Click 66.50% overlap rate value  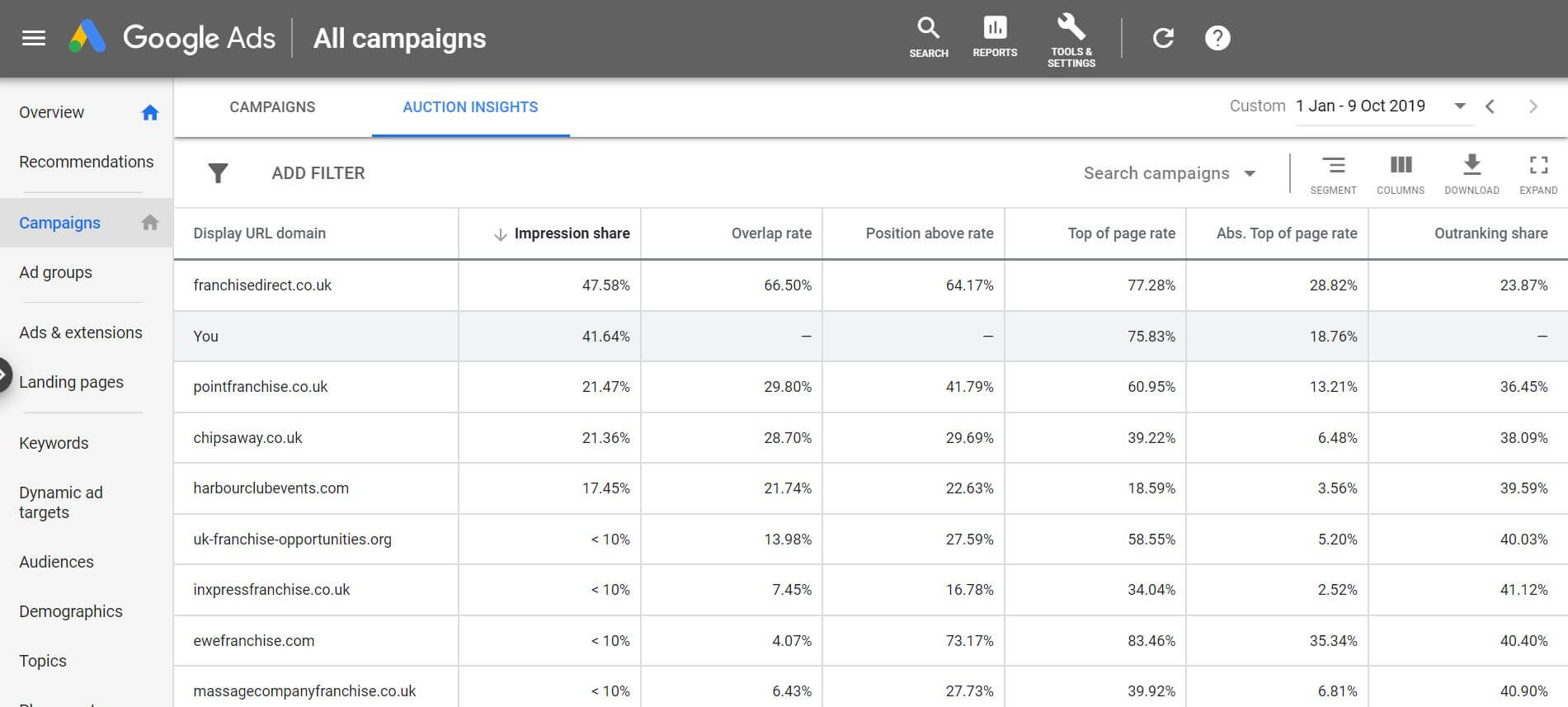click(x=788, y=285)
